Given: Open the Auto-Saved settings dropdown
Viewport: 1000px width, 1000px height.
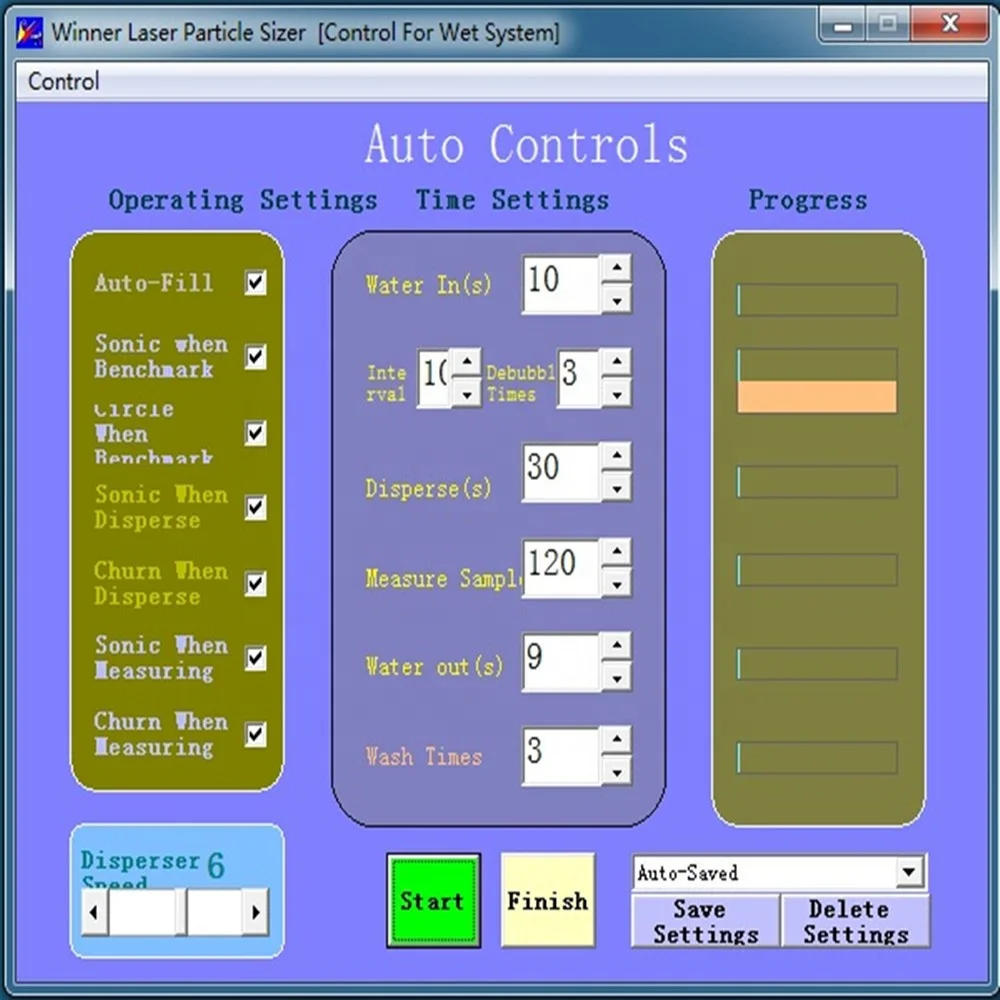Looking at the screenshot, I should click(909, 871).
